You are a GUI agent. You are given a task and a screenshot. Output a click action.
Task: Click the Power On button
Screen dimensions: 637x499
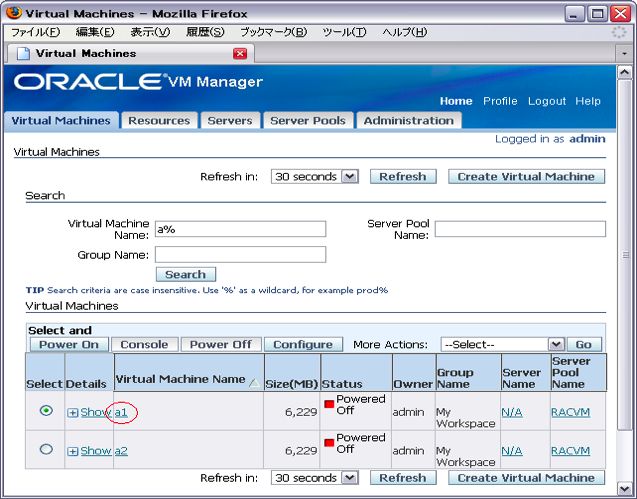click(x=69, y=345)
